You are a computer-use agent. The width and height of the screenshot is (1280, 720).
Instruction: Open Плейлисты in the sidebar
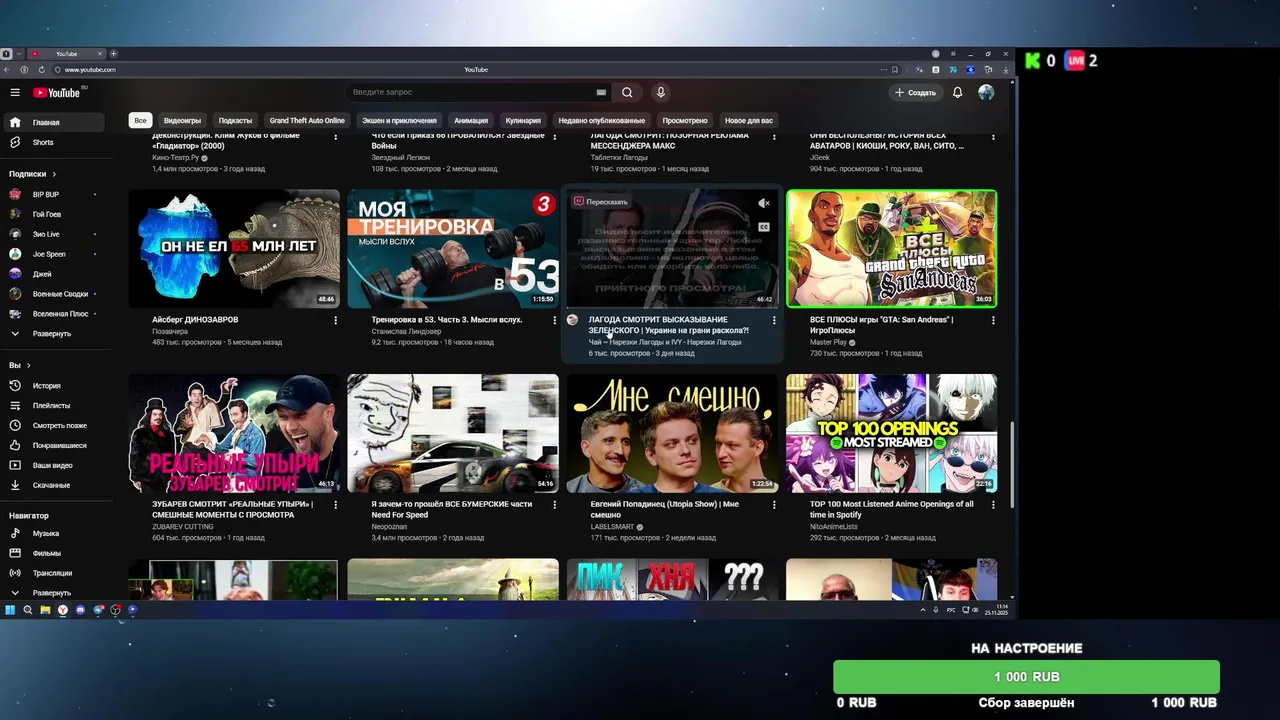[52, 405]
